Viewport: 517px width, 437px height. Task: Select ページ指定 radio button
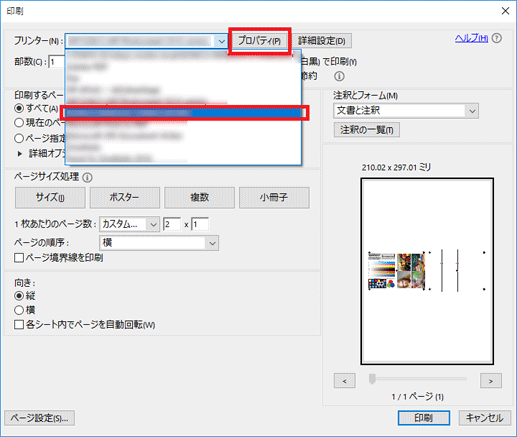tap(19, 138)
